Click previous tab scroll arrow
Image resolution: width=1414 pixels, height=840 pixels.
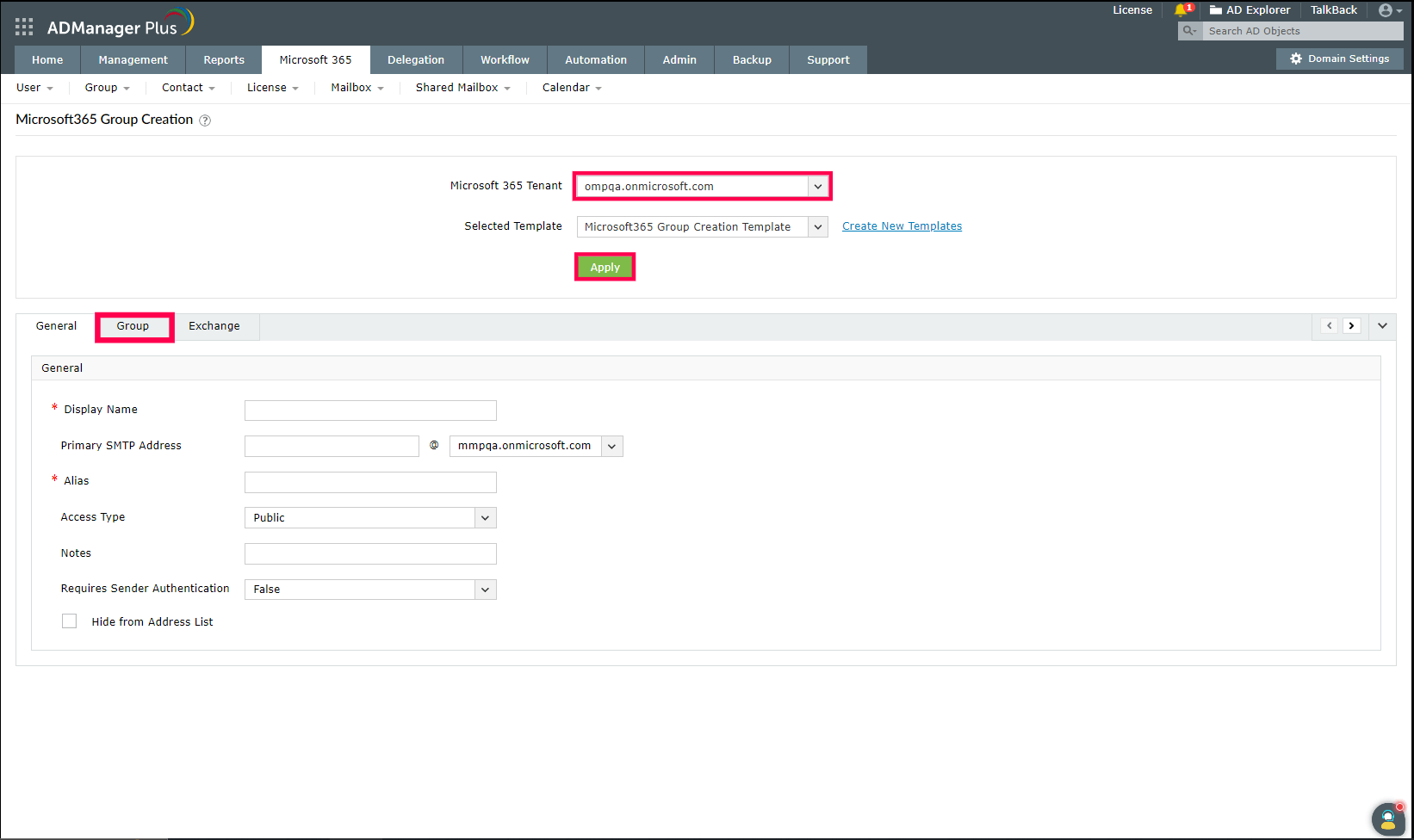coord(1330,325)
